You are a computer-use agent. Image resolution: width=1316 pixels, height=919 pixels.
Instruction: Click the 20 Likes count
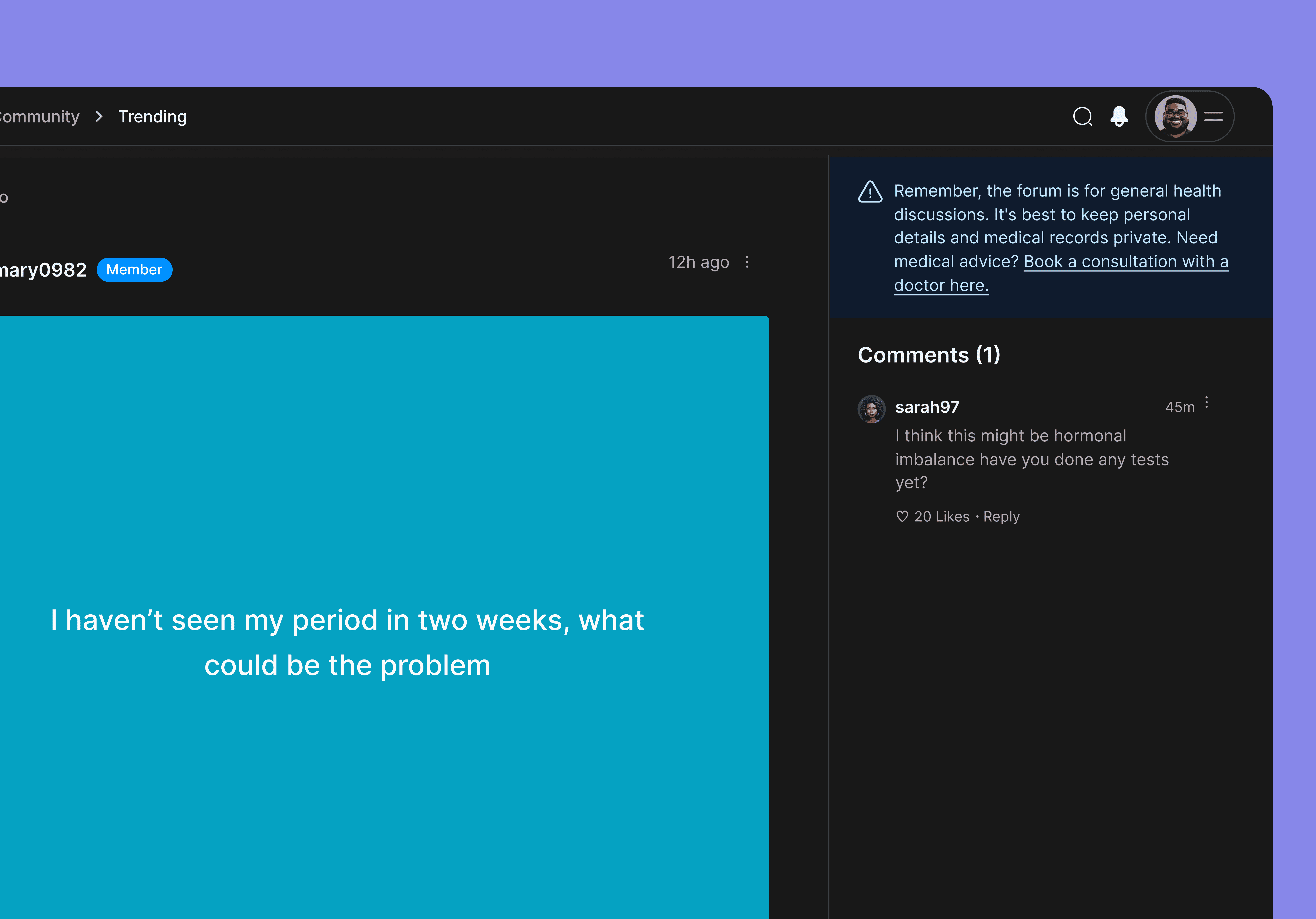pyautogui.click(x=942, y=517)
